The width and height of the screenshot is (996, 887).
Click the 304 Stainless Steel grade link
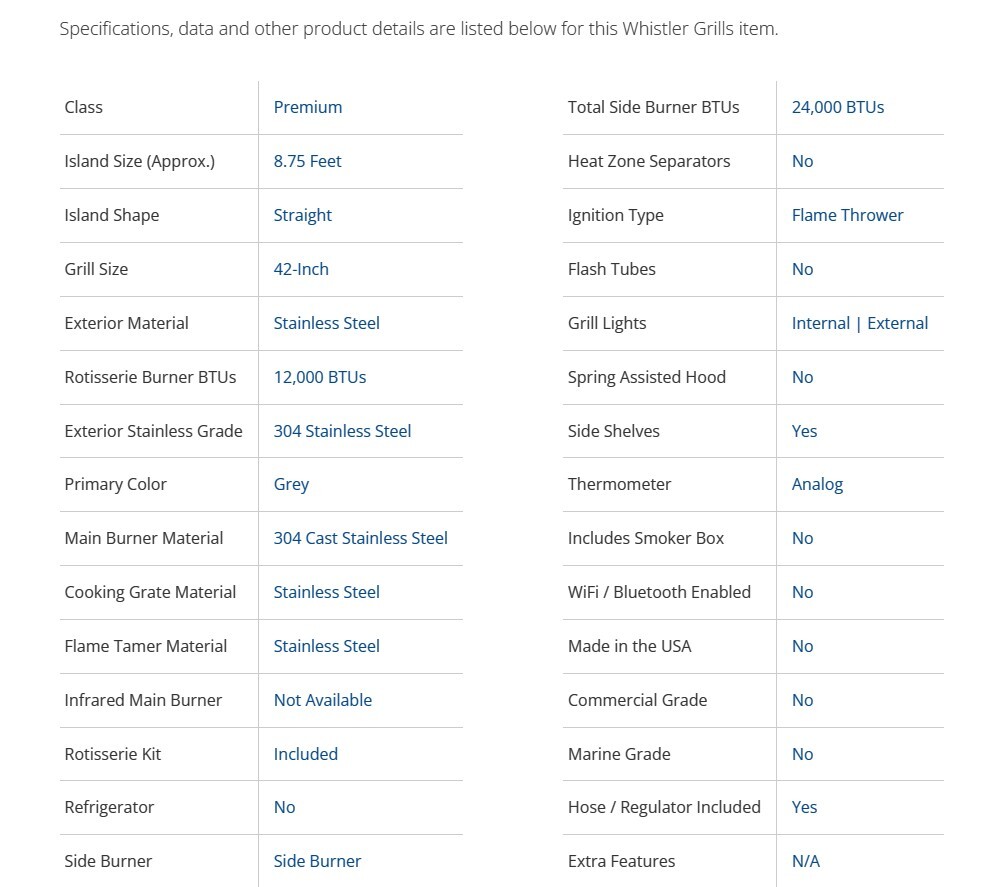click(342, 431)
